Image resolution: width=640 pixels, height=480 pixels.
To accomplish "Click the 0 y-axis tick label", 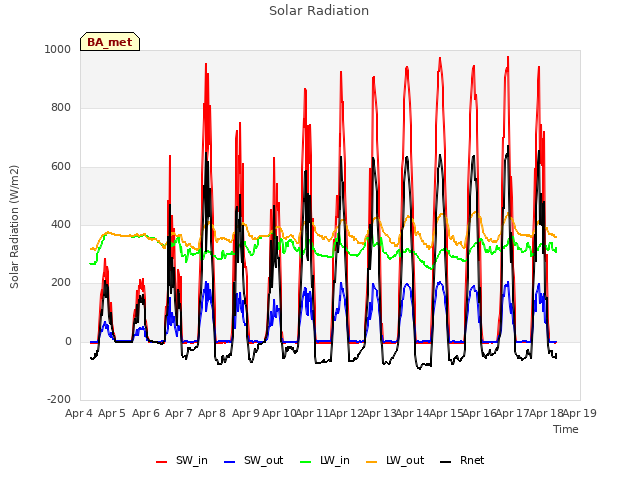I will tap(68, 342).
